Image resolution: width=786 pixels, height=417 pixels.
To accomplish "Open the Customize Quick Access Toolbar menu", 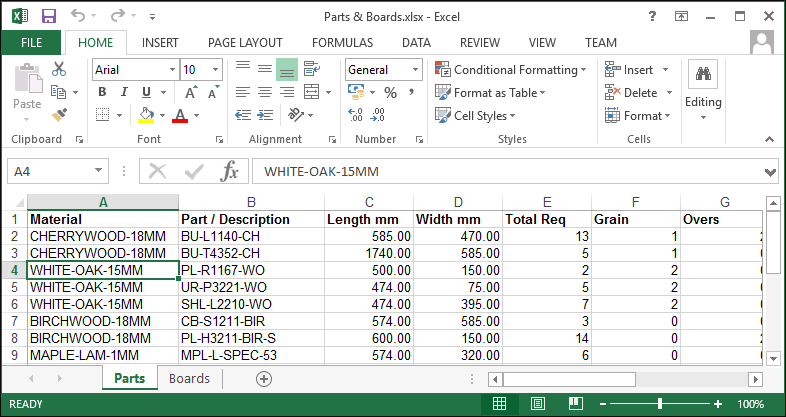I will (152, 17).
